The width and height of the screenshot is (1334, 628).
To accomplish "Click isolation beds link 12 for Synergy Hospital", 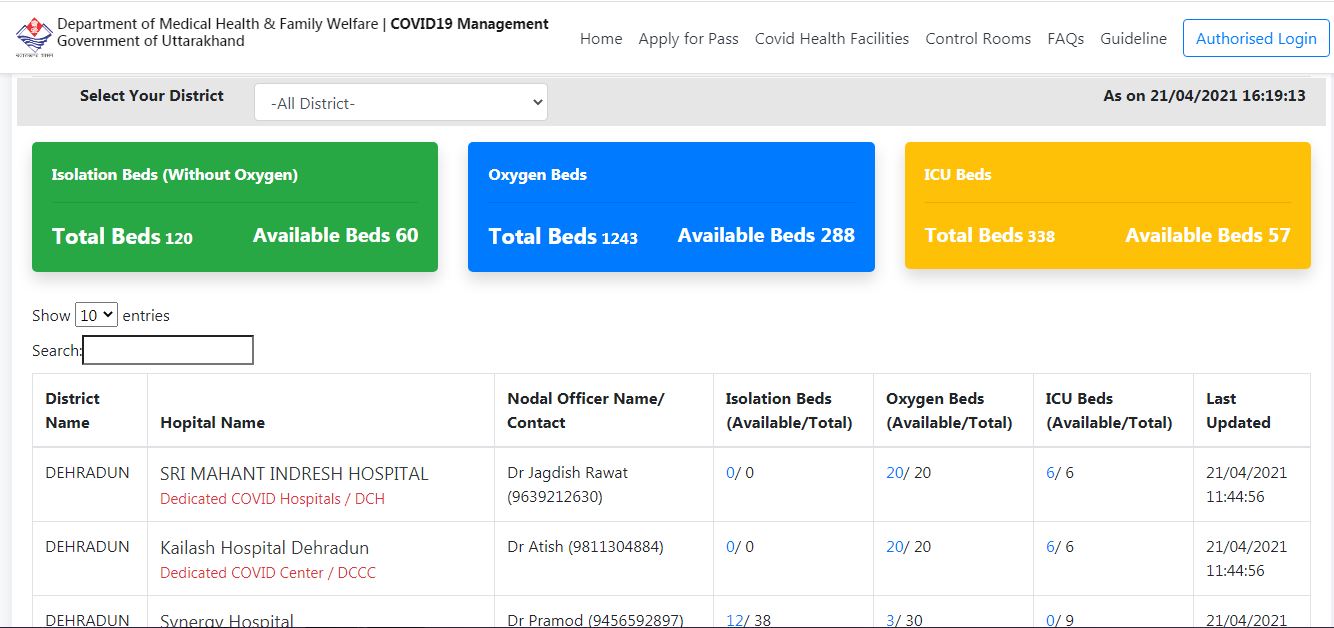I will (x=734, y=621).
